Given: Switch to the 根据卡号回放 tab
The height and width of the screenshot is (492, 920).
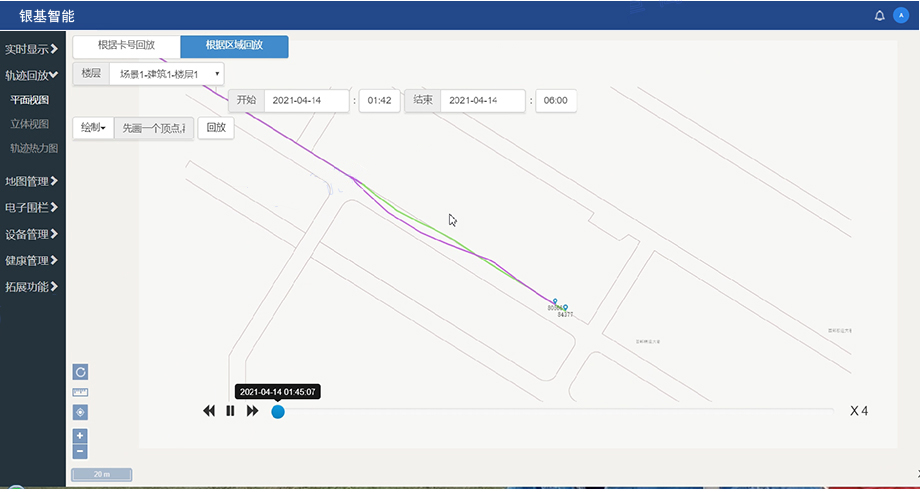Looking at the screenshot, I should pyautogui.click(x=127, y=46).
